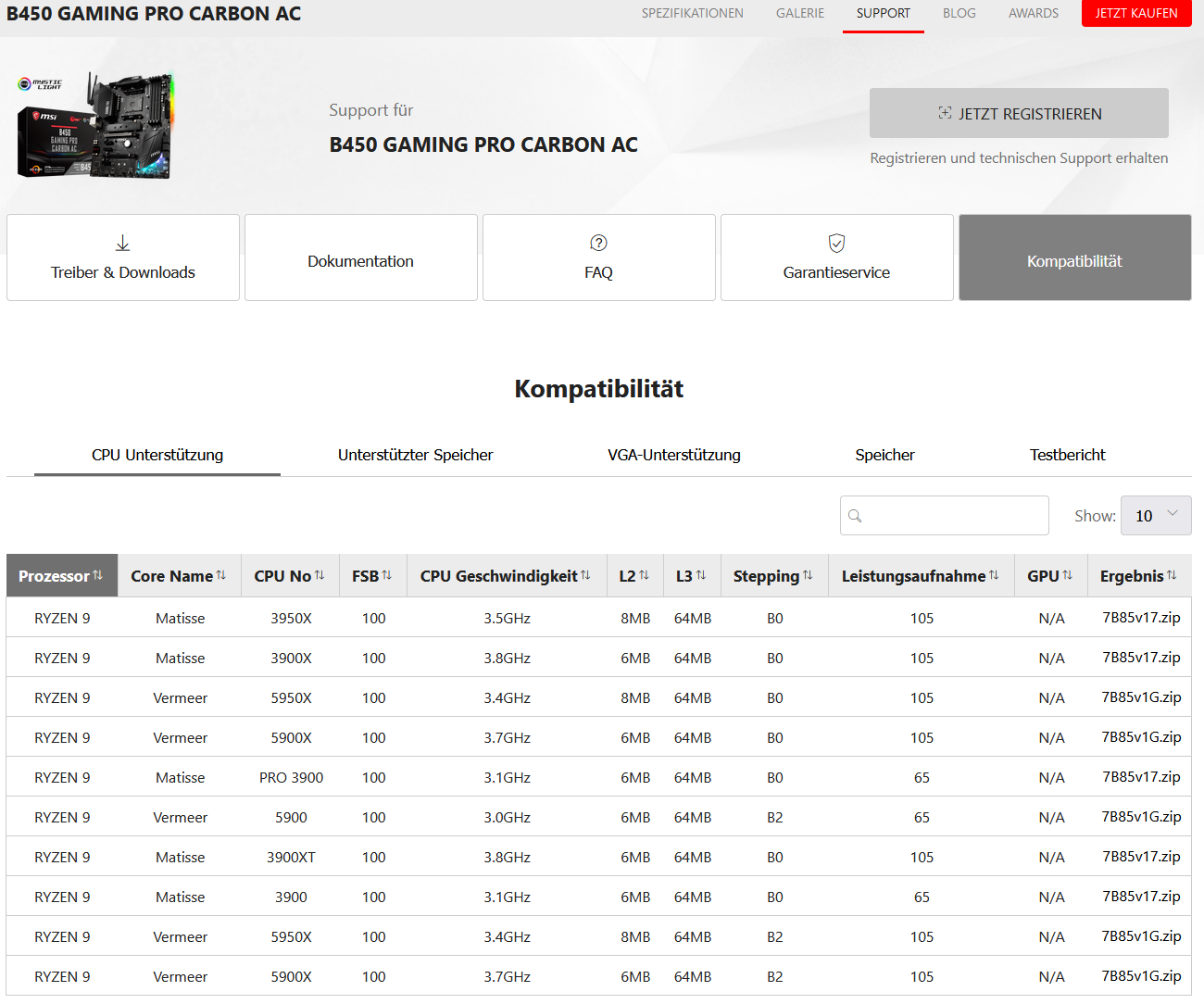
Task: Open the Kompatibilität section button
Action: coord(1074,257)
